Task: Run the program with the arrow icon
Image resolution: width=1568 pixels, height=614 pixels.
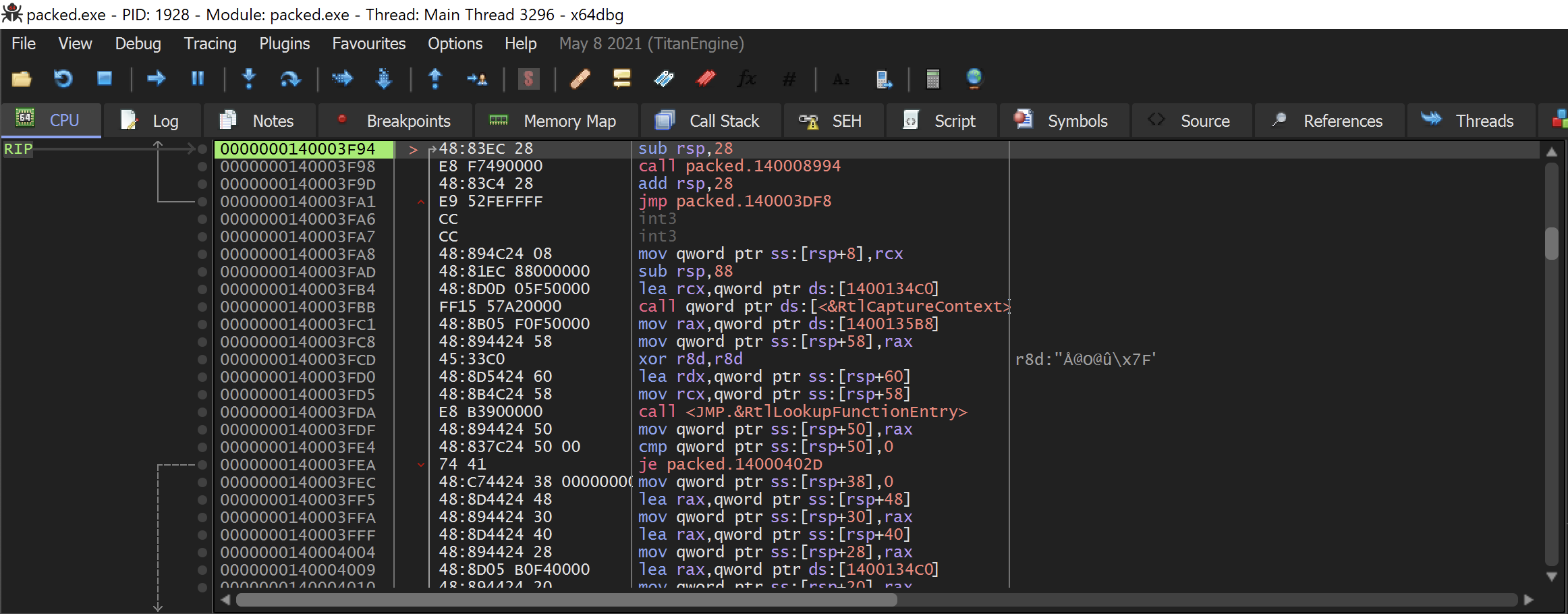Action: coord(156,79)
